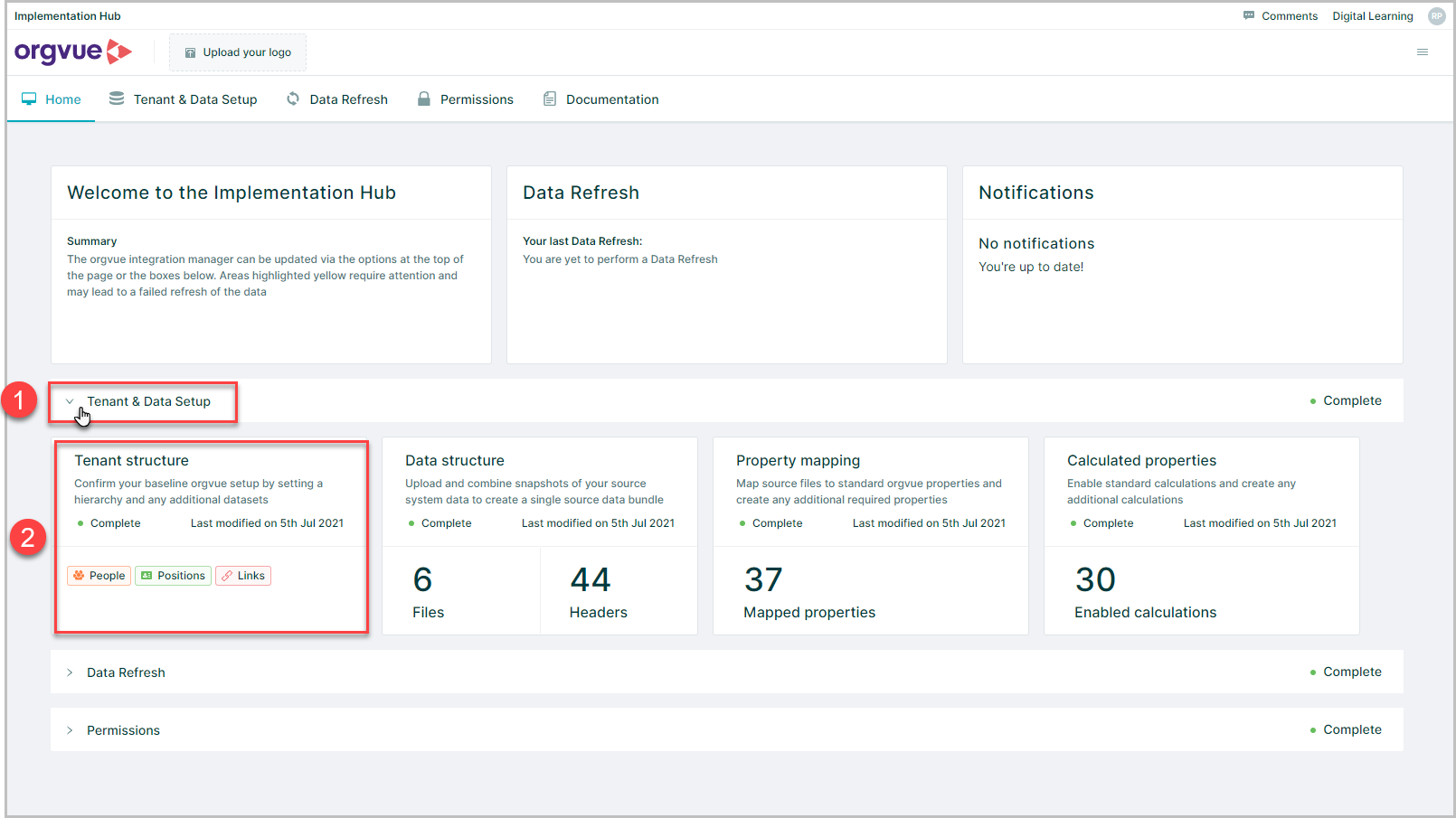Open Comments from the top bar
1456x818 pixels.
(x=1280, y=16)
